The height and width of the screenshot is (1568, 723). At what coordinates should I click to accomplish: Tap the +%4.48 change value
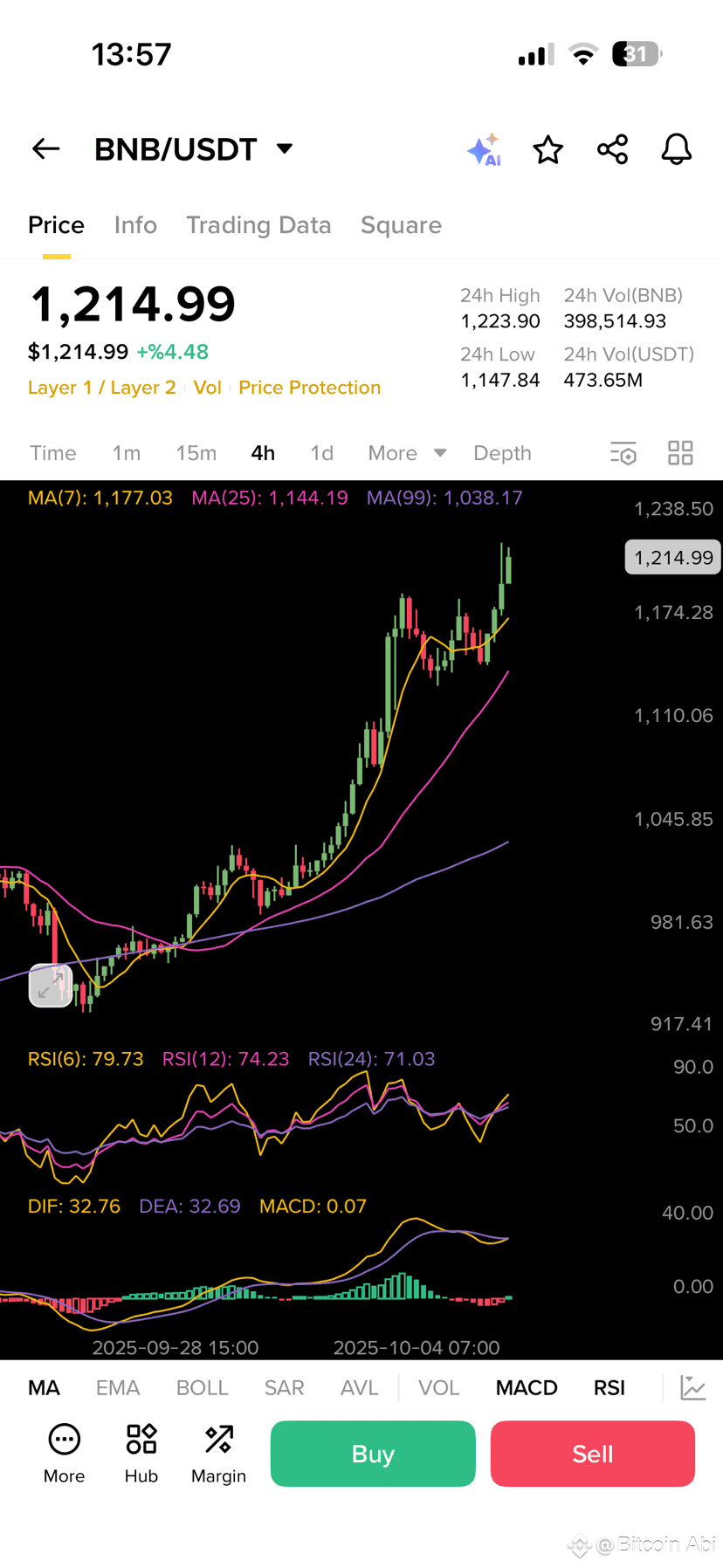coord(173,352)
